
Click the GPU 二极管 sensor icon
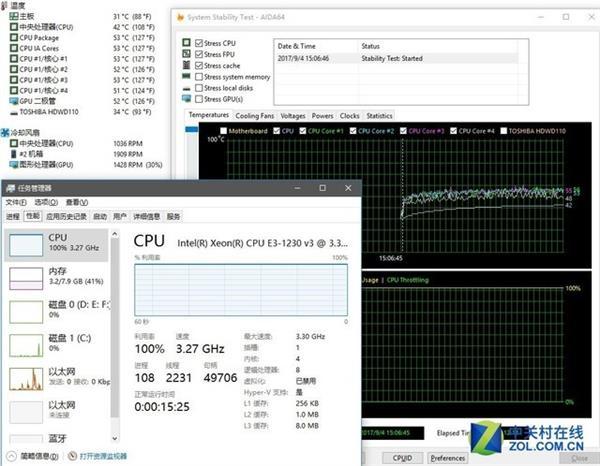tap(14, 101)
